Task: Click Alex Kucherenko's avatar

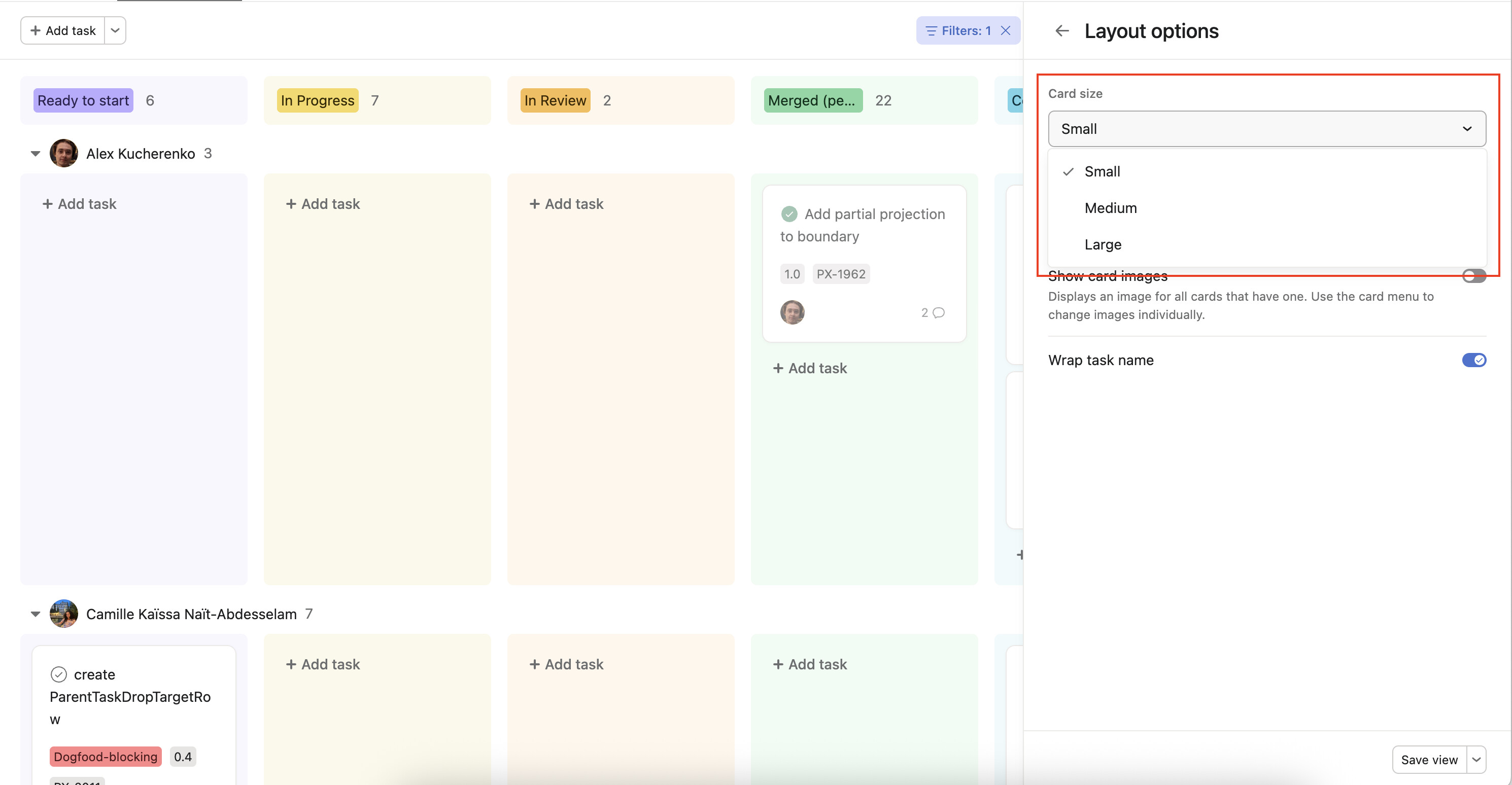Action: click(x=64, y=154)
